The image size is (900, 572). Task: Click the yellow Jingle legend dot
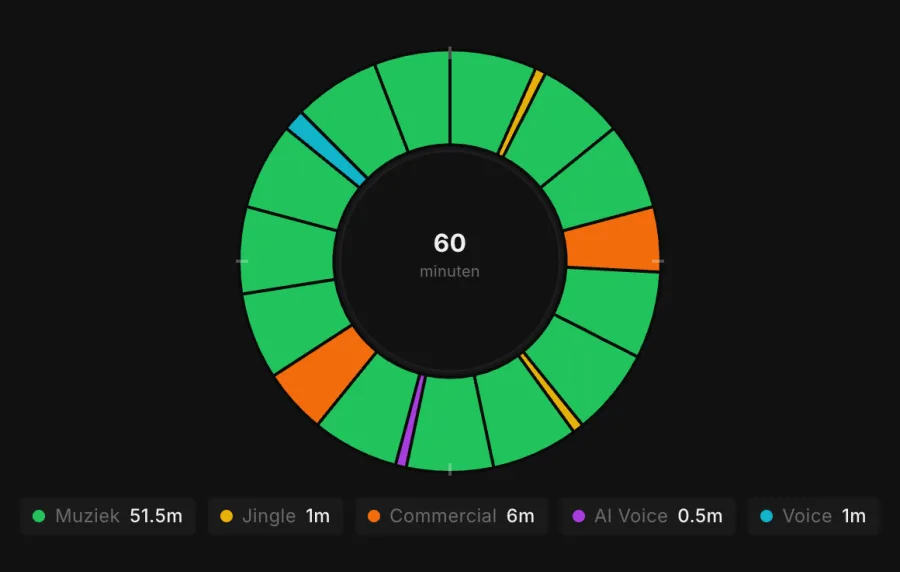(x=227, y=516)
